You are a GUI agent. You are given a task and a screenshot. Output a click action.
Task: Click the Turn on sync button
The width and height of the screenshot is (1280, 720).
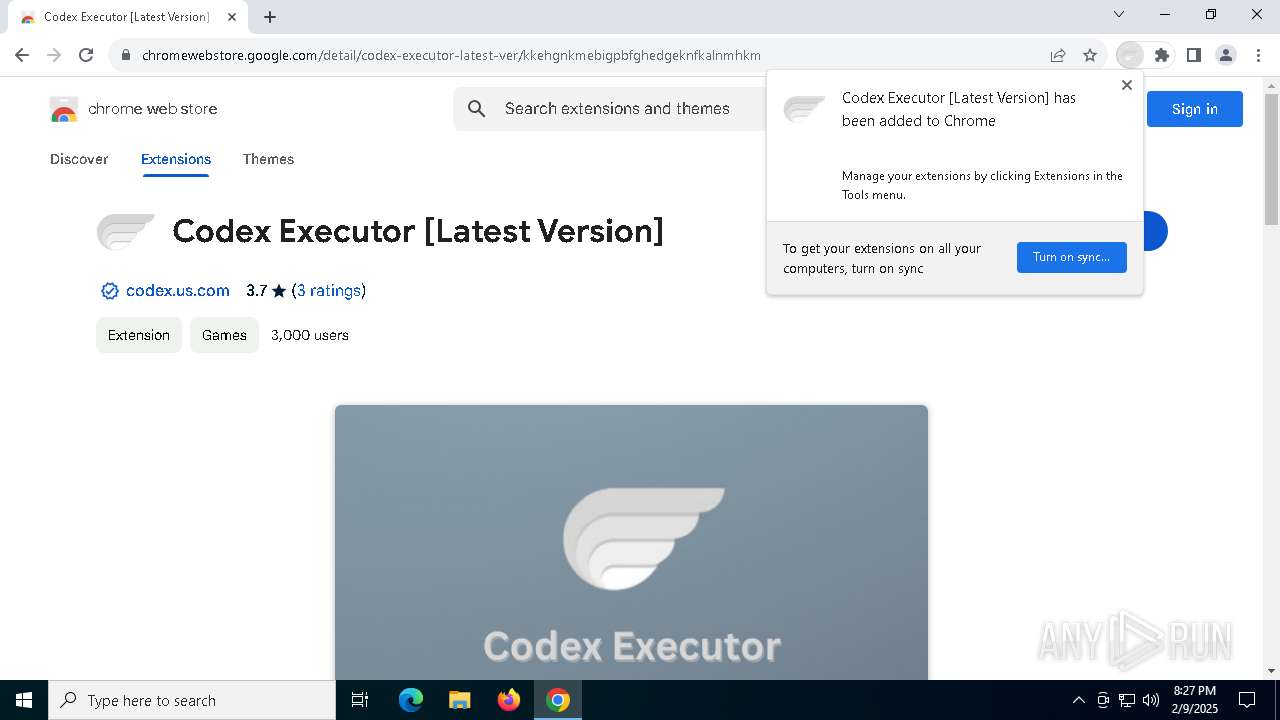1072,257
